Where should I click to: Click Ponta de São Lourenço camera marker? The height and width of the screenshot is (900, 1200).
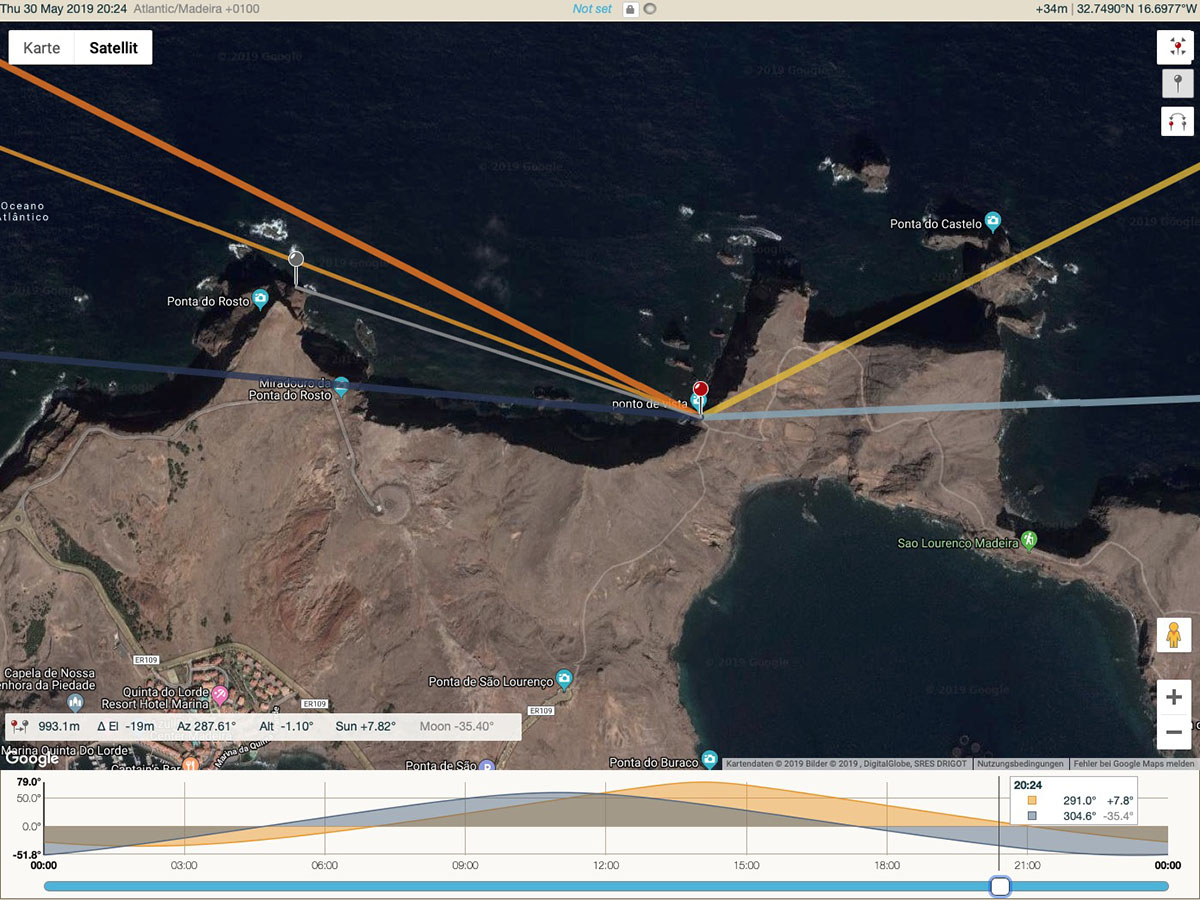564,679
